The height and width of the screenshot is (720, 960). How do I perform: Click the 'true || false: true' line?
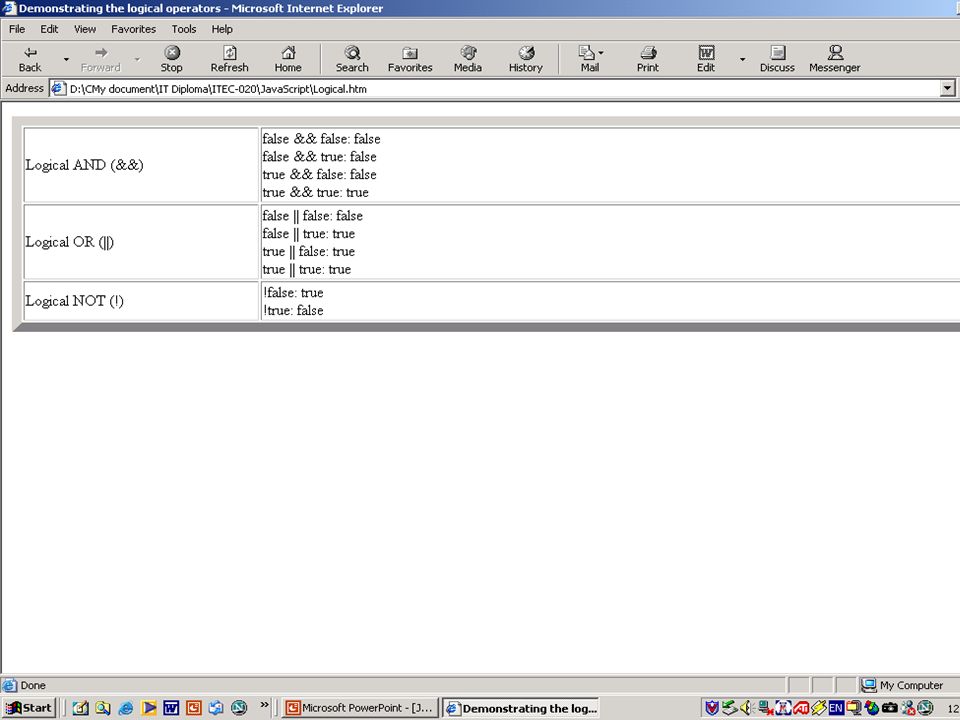tap(309, 251)
